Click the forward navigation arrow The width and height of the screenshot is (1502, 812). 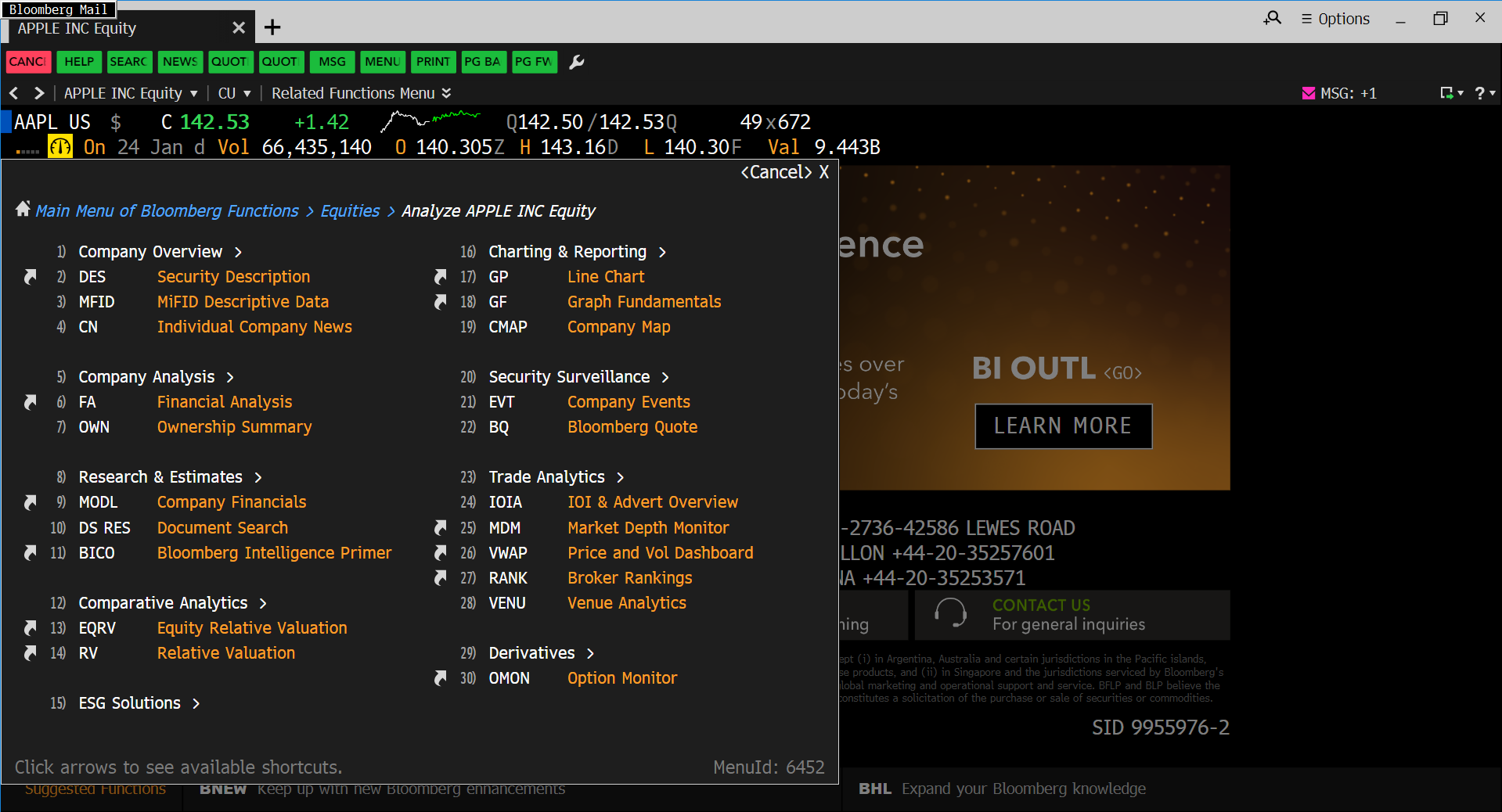[x=39, y=93]
